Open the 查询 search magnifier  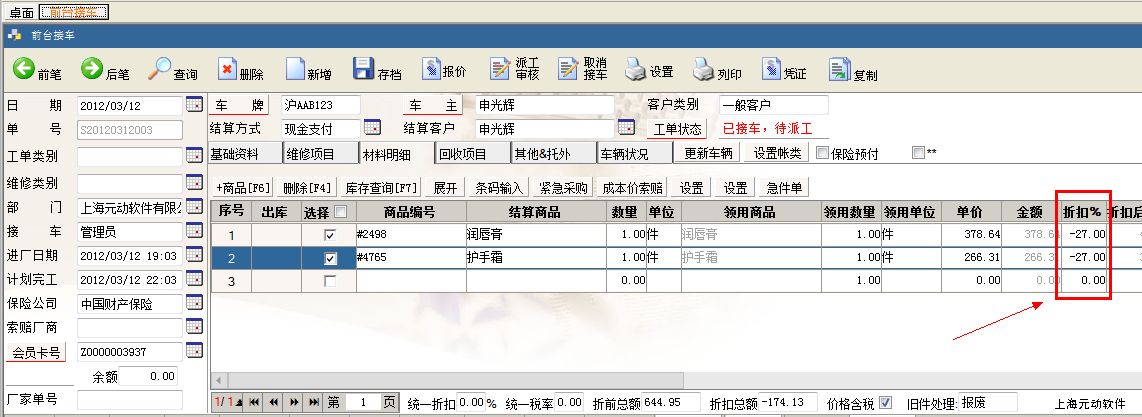[160, 69]
